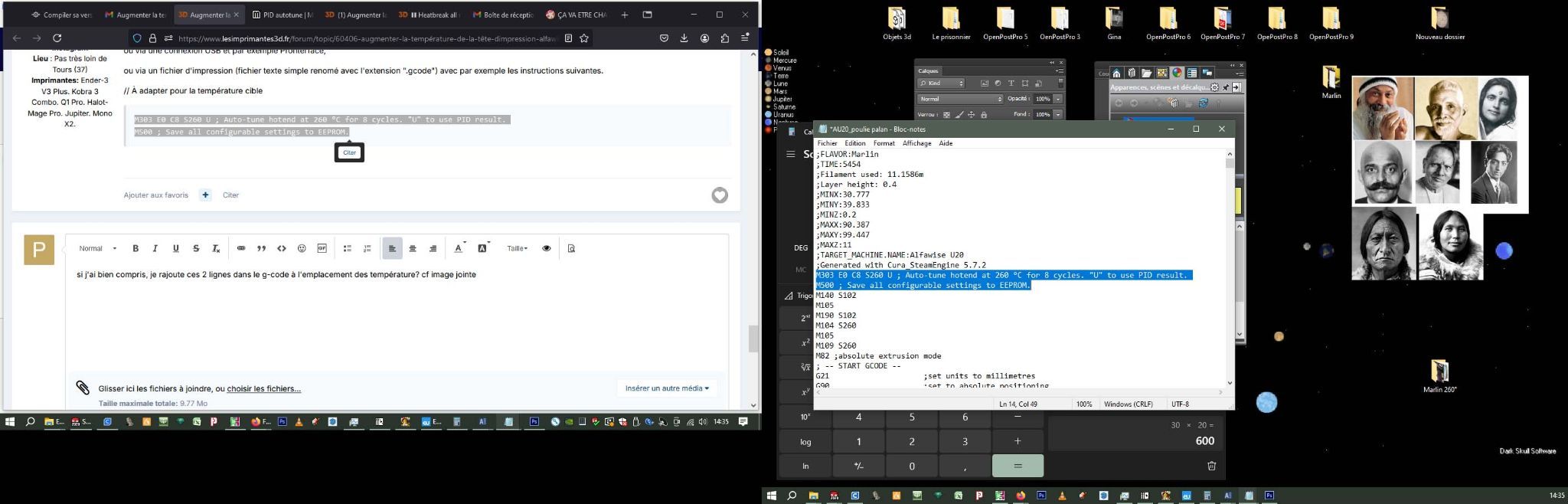Apply strikethrough in the forum editor
Viewport: 1568px width, 504px height.
pos(196,248)
